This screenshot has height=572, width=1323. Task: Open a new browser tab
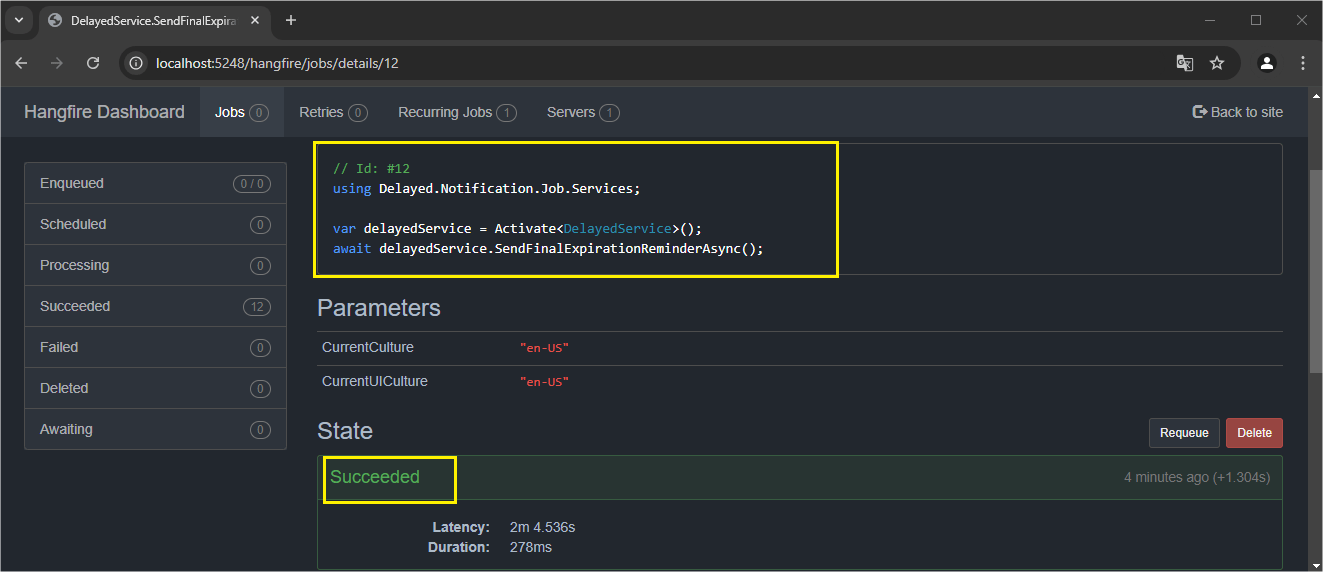pyautogui.click(x=291, y=20)
